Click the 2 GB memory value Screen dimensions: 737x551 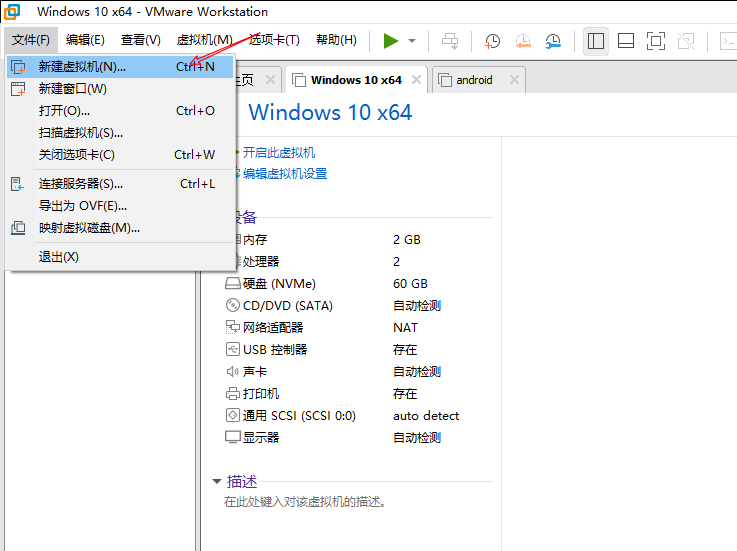[x=407, y=240]
